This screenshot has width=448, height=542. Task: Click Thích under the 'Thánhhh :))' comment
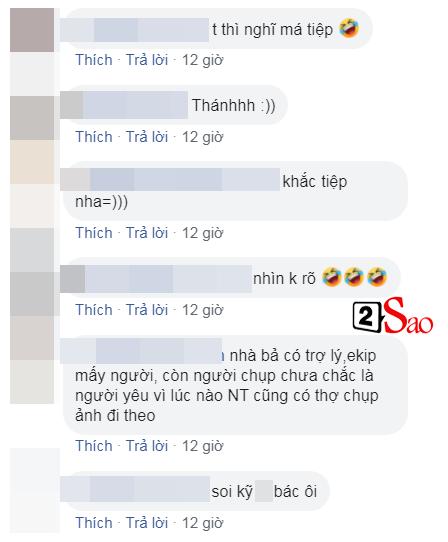coord(94,137)
